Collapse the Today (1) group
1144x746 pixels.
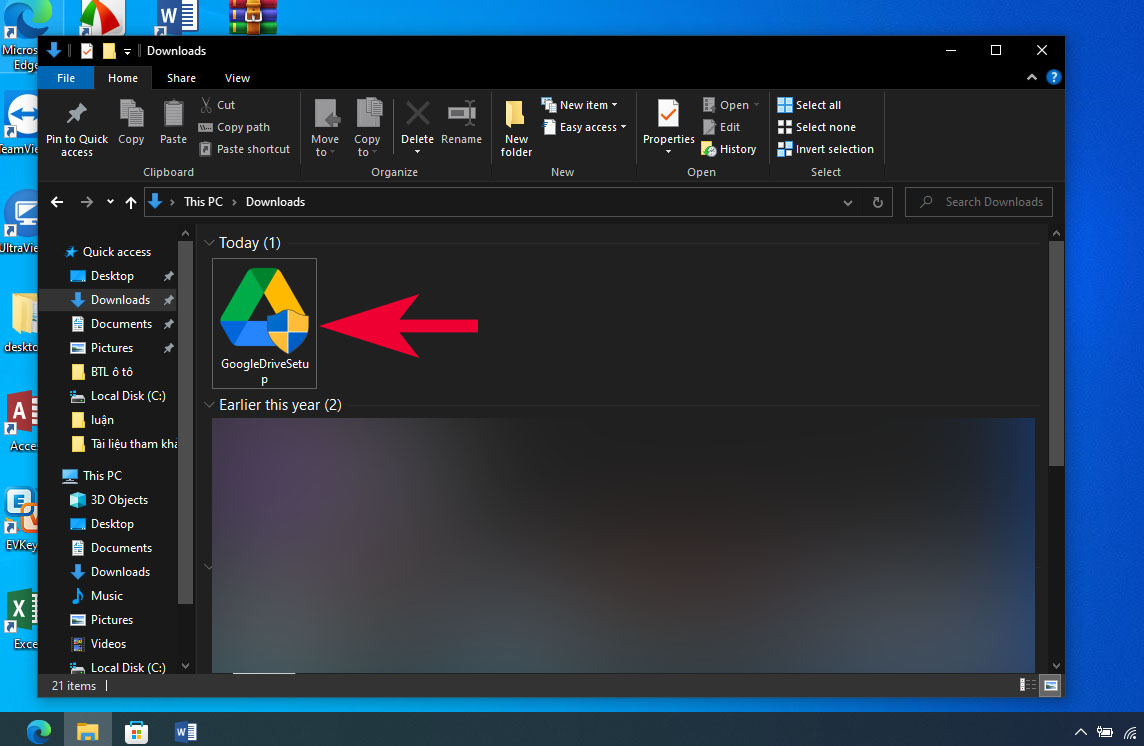coord(209,242)
